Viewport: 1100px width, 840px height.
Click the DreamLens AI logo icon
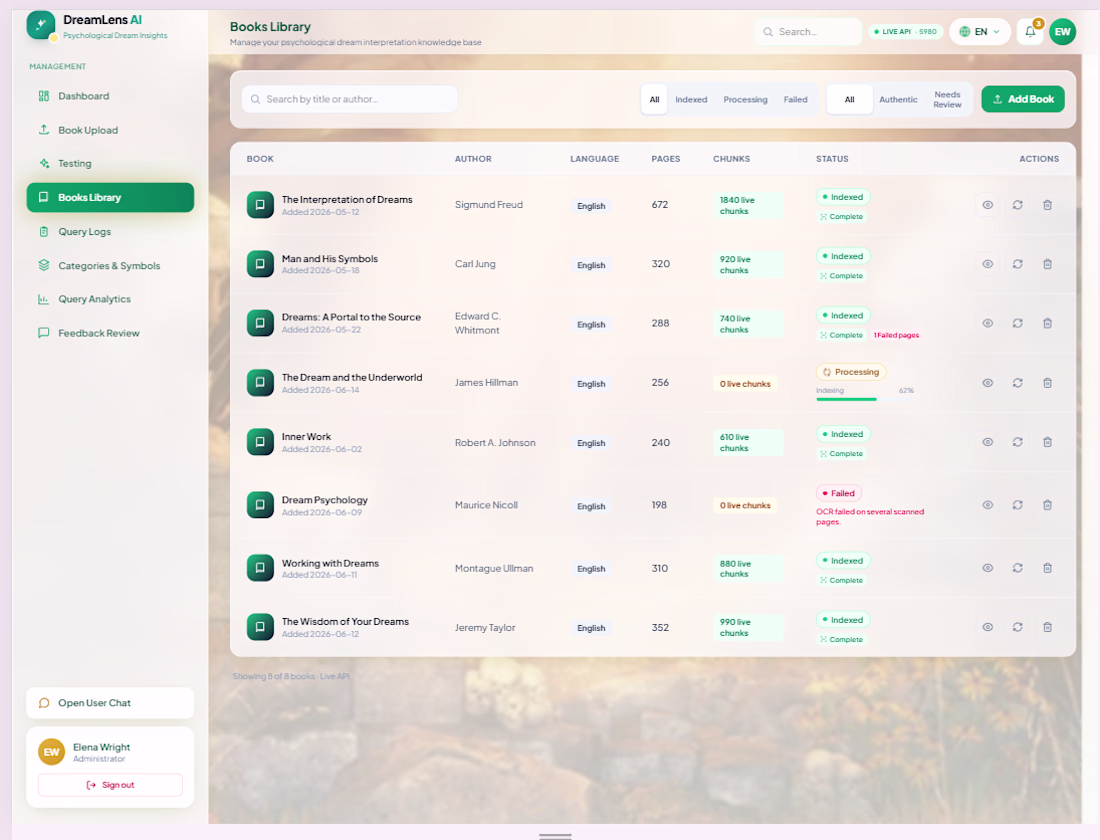point(41,25)
